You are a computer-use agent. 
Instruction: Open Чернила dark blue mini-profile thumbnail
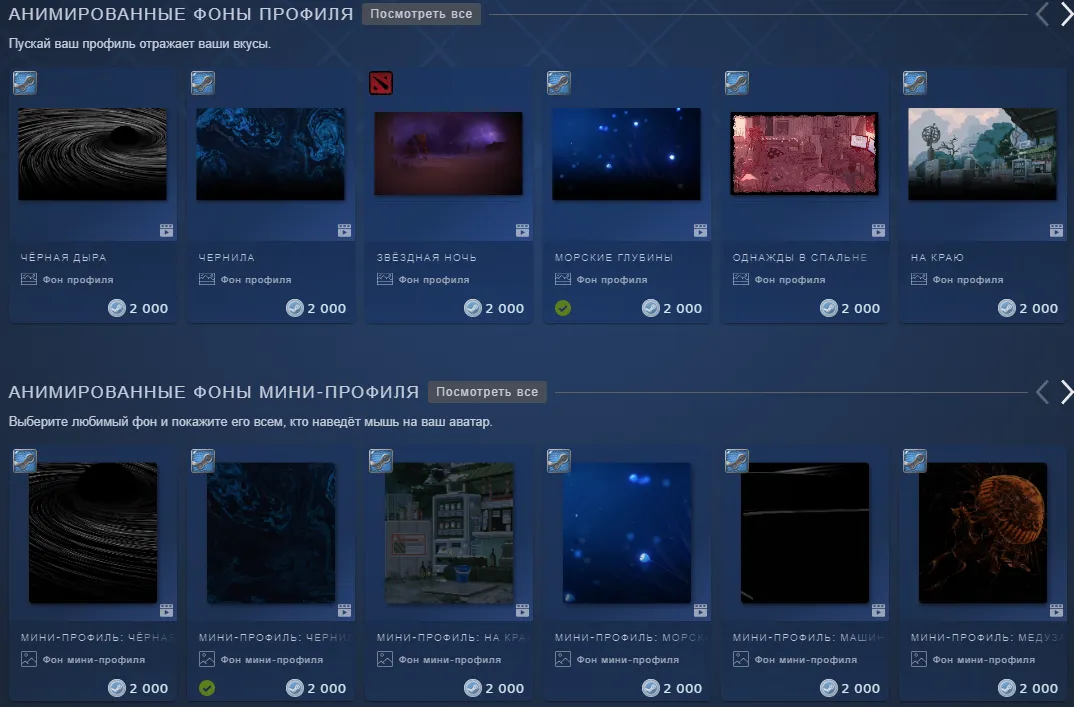[x=271, y=533]
